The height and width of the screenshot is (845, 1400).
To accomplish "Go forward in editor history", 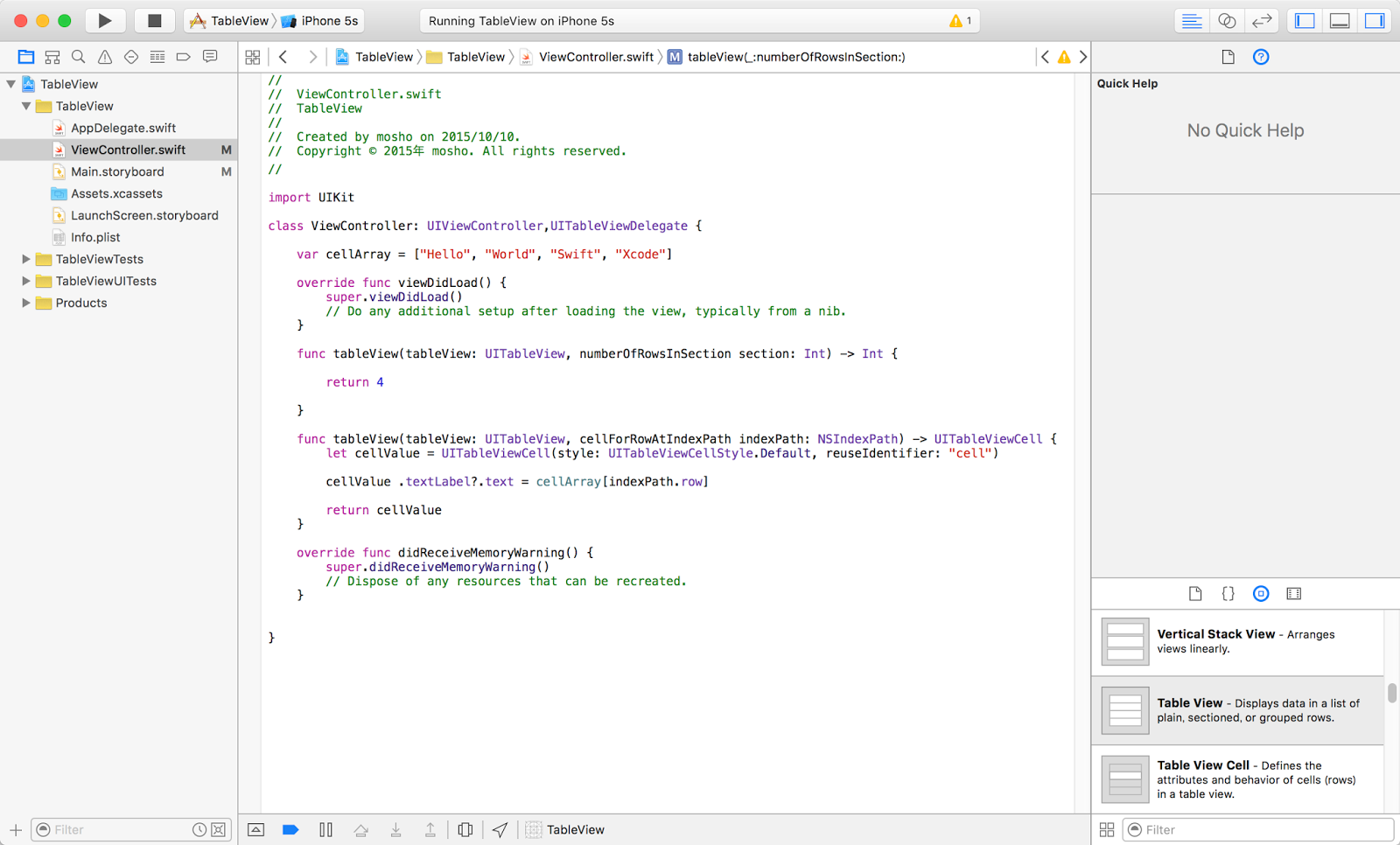I will (311, 57).
